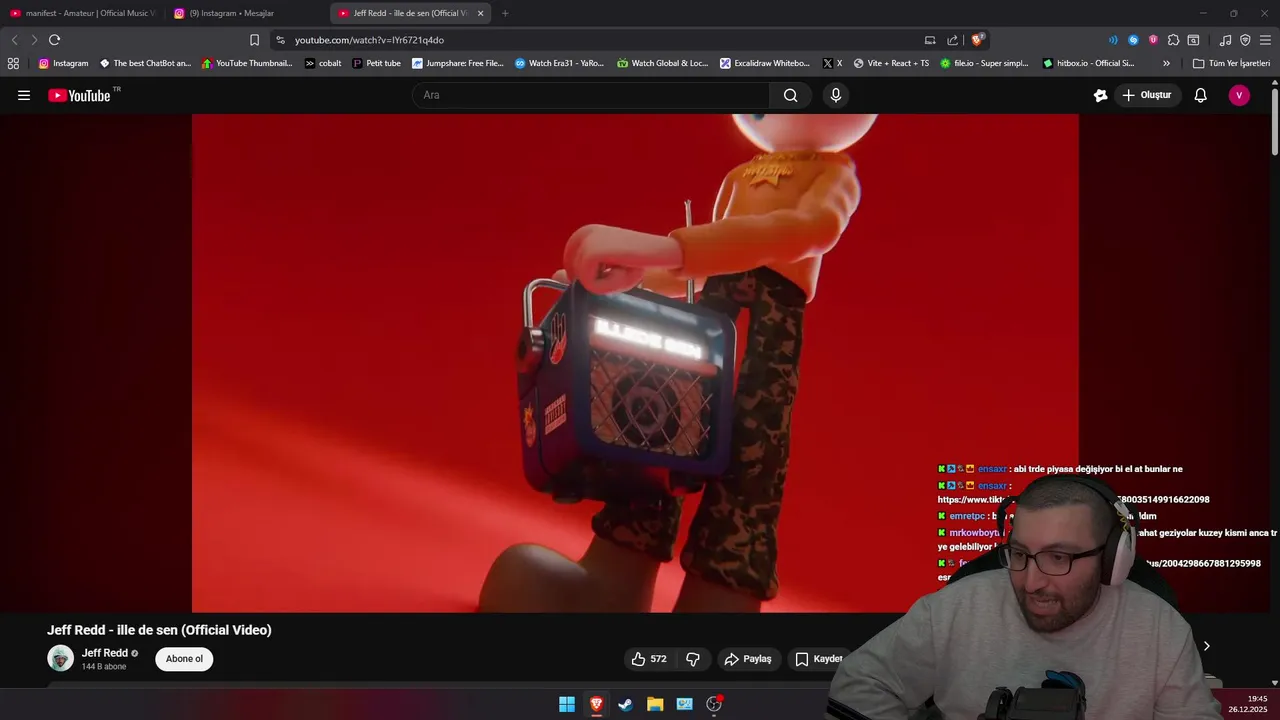
Task: Click the share page icon in address bar
Action: [952, 40]
